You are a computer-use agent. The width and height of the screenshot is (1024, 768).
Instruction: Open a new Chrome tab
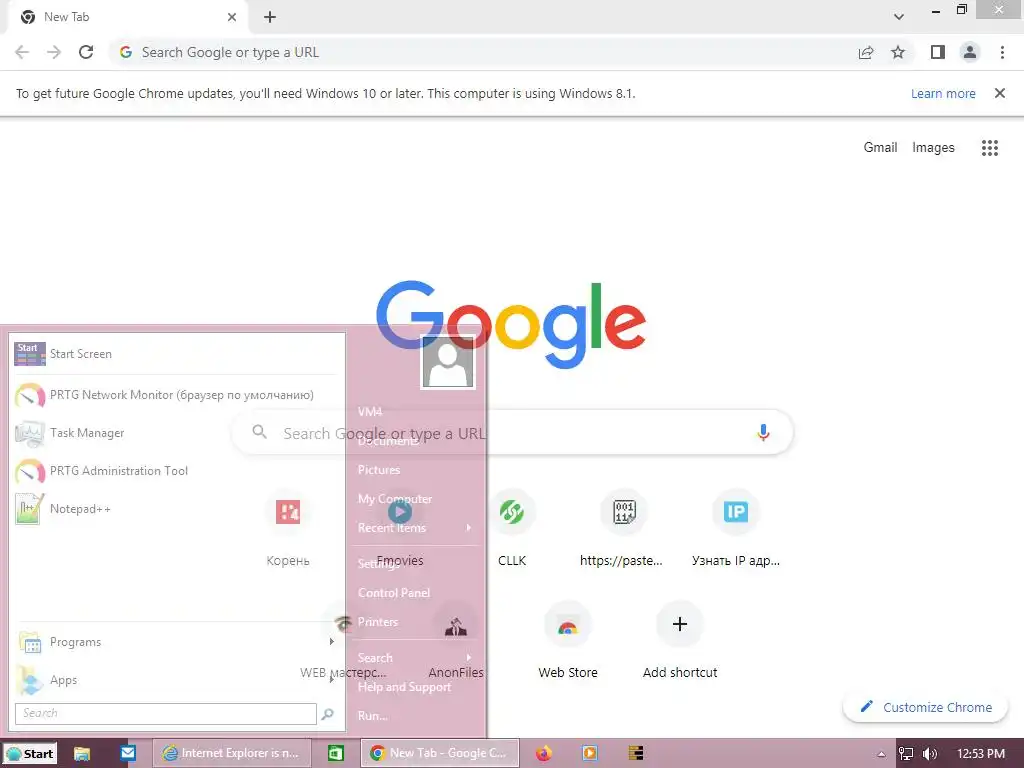pos(270,17)
